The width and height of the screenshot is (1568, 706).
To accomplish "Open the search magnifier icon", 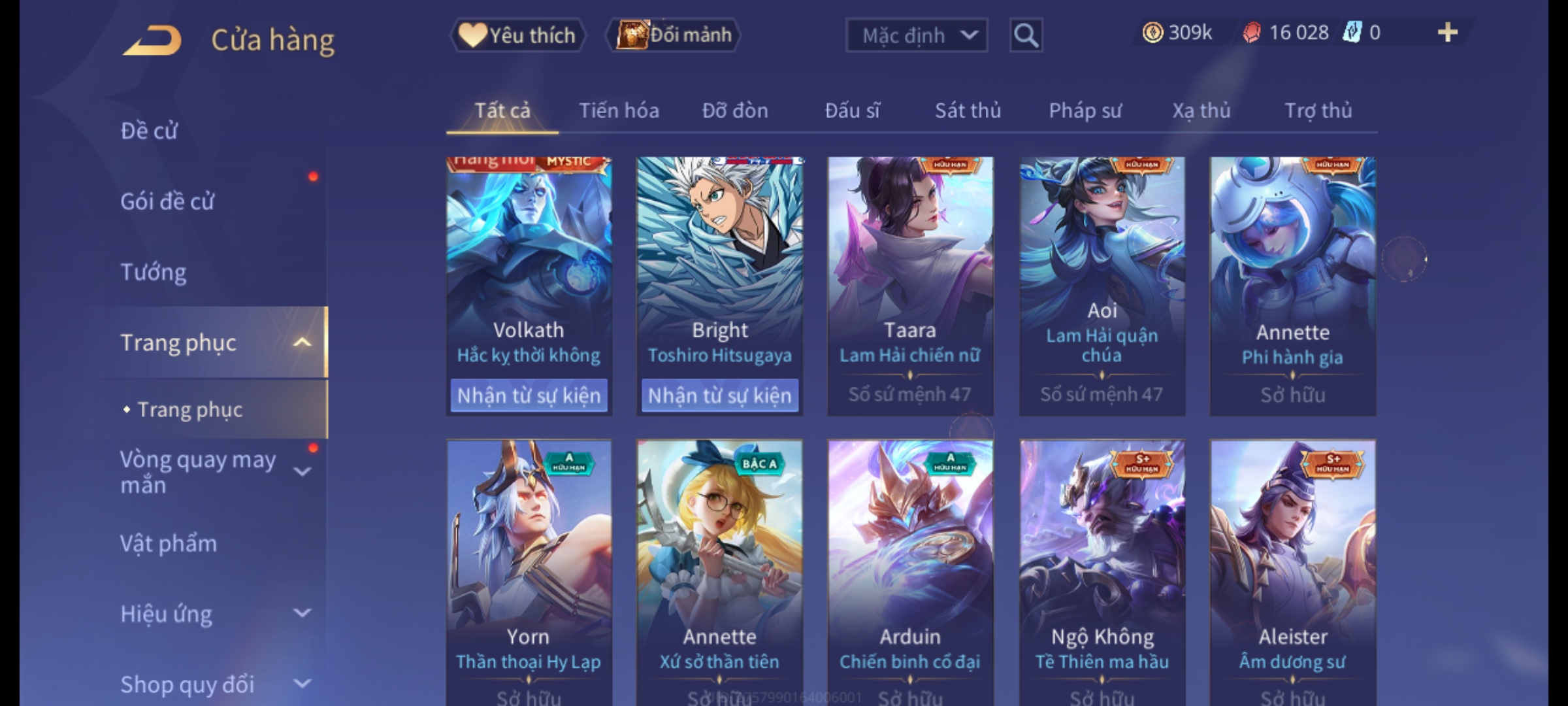I will coord(1026,35).
